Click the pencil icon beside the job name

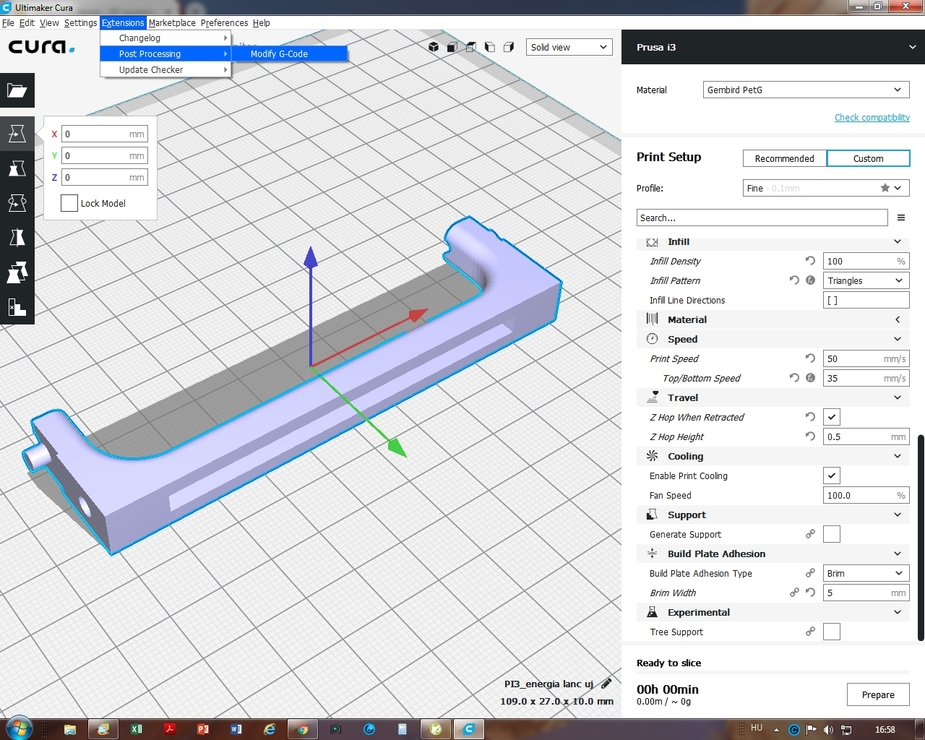coord(606,684)
